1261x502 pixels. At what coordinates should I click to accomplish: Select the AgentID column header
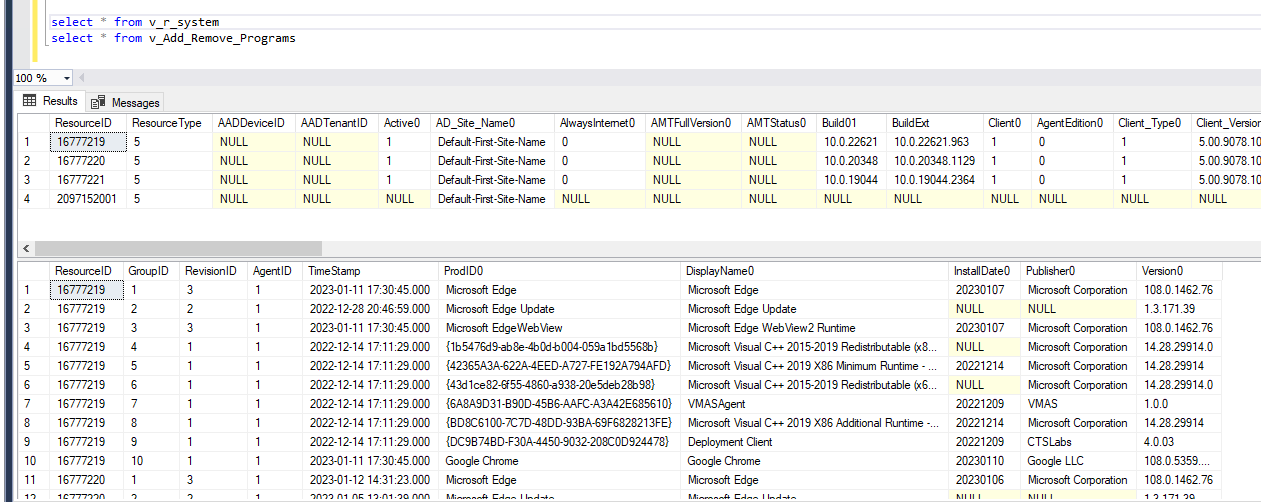point(276,271)
